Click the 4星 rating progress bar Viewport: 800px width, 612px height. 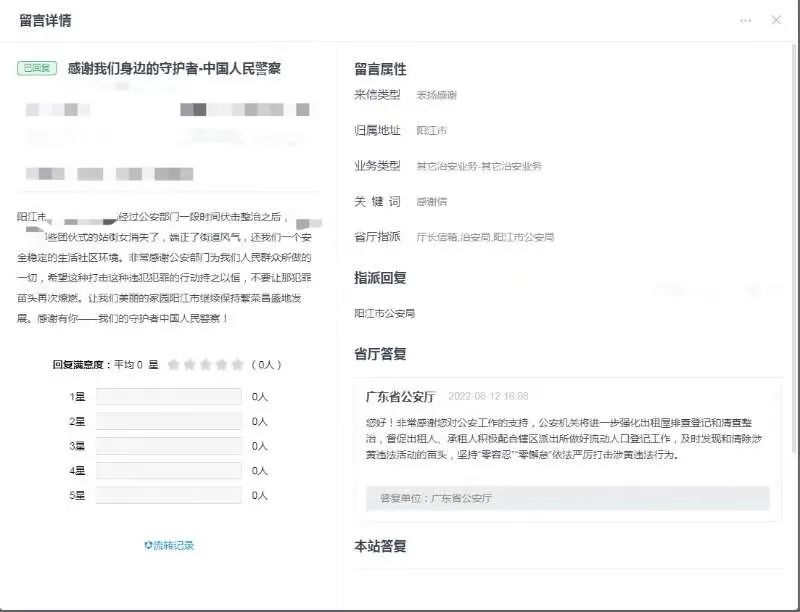pos(169,470)
